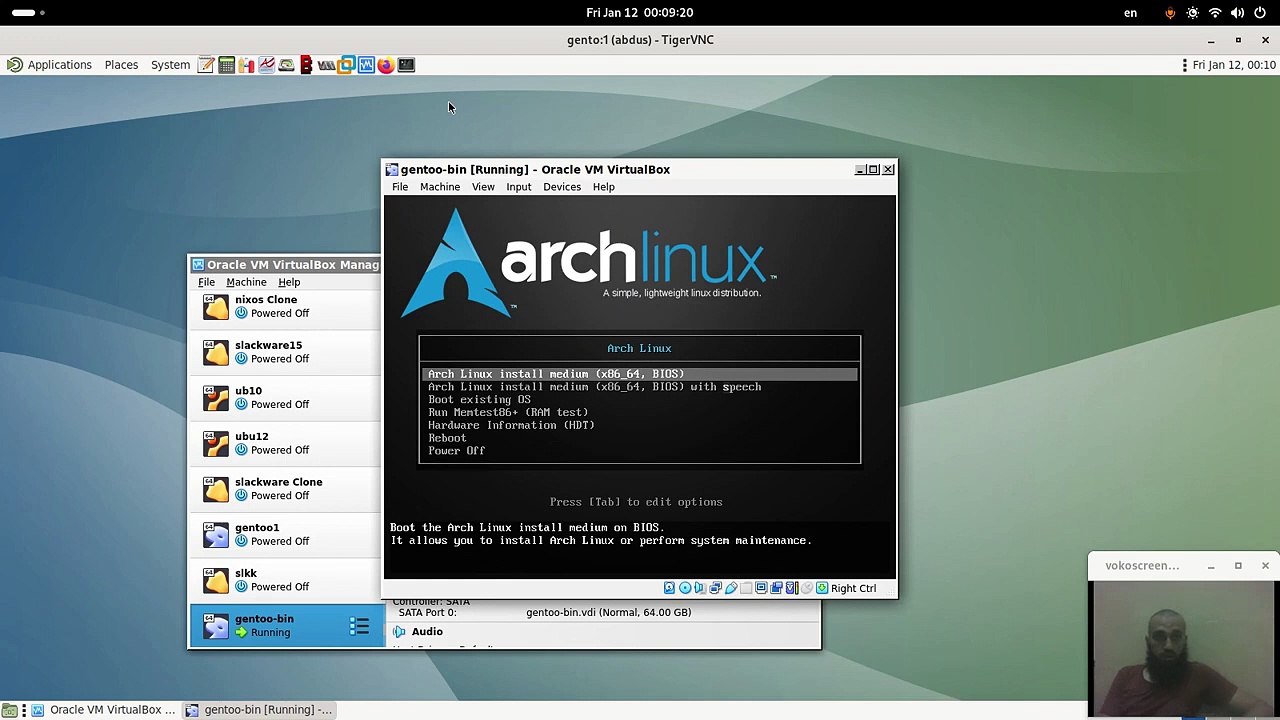The image size is (1280, 720).
Task: Open the terminal launcher in the panel
Action: (x=406, y=65)
